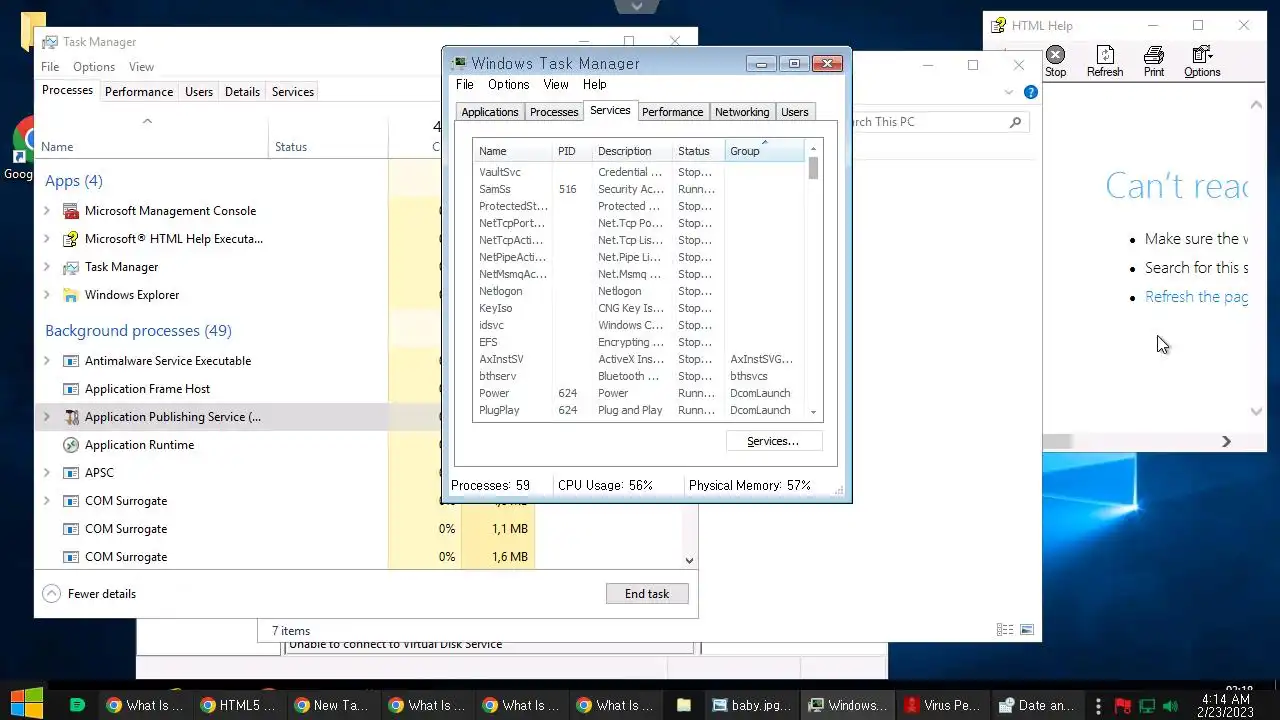This screenshot has height=720, width=1280.
Task: Click red flag icon in system tray
Action: pos(1123,706)
